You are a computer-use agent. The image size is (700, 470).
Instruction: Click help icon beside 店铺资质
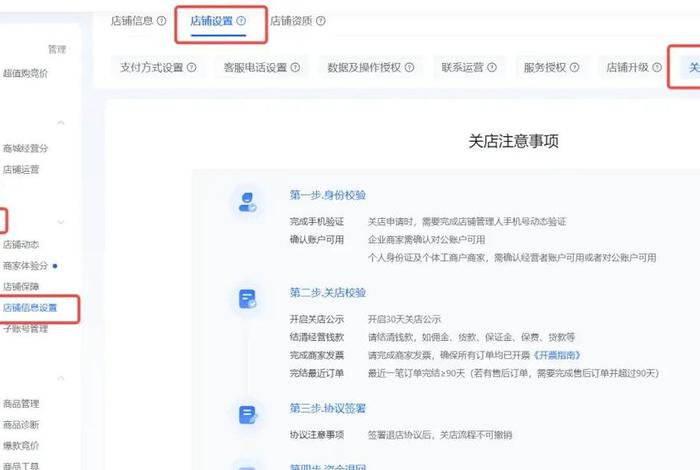click(x=321, y=21)
